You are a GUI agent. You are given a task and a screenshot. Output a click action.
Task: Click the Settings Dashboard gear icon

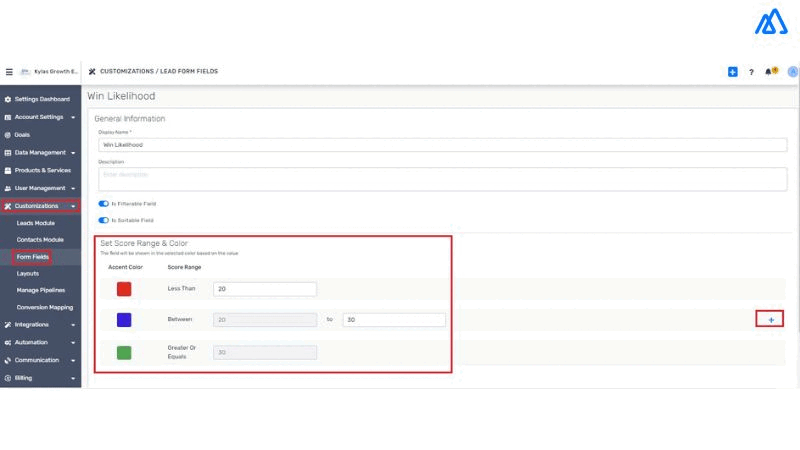pos(8,99)
